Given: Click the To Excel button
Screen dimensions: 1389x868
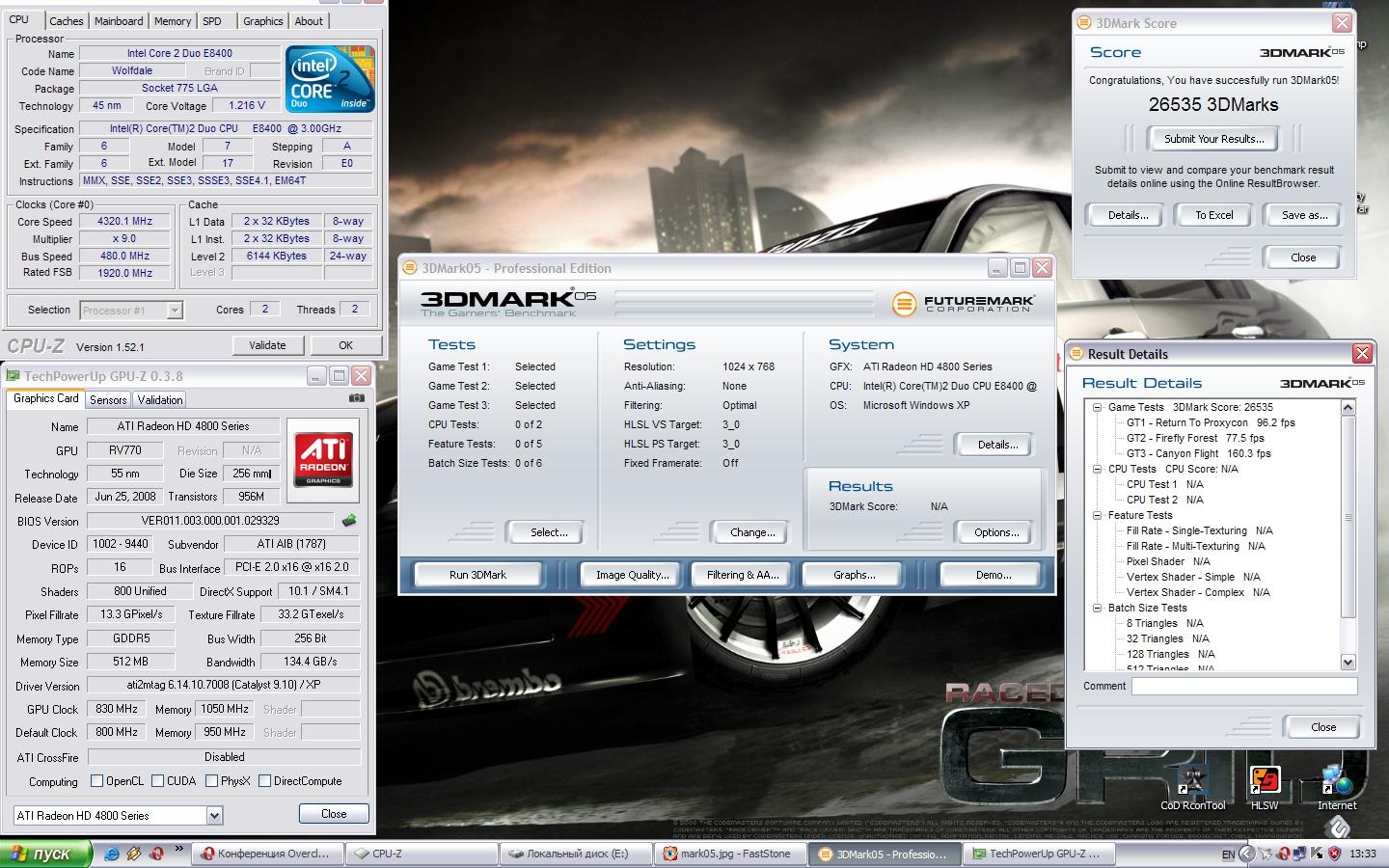Looking at the screenshot, I should click(x=1214, y=215).
